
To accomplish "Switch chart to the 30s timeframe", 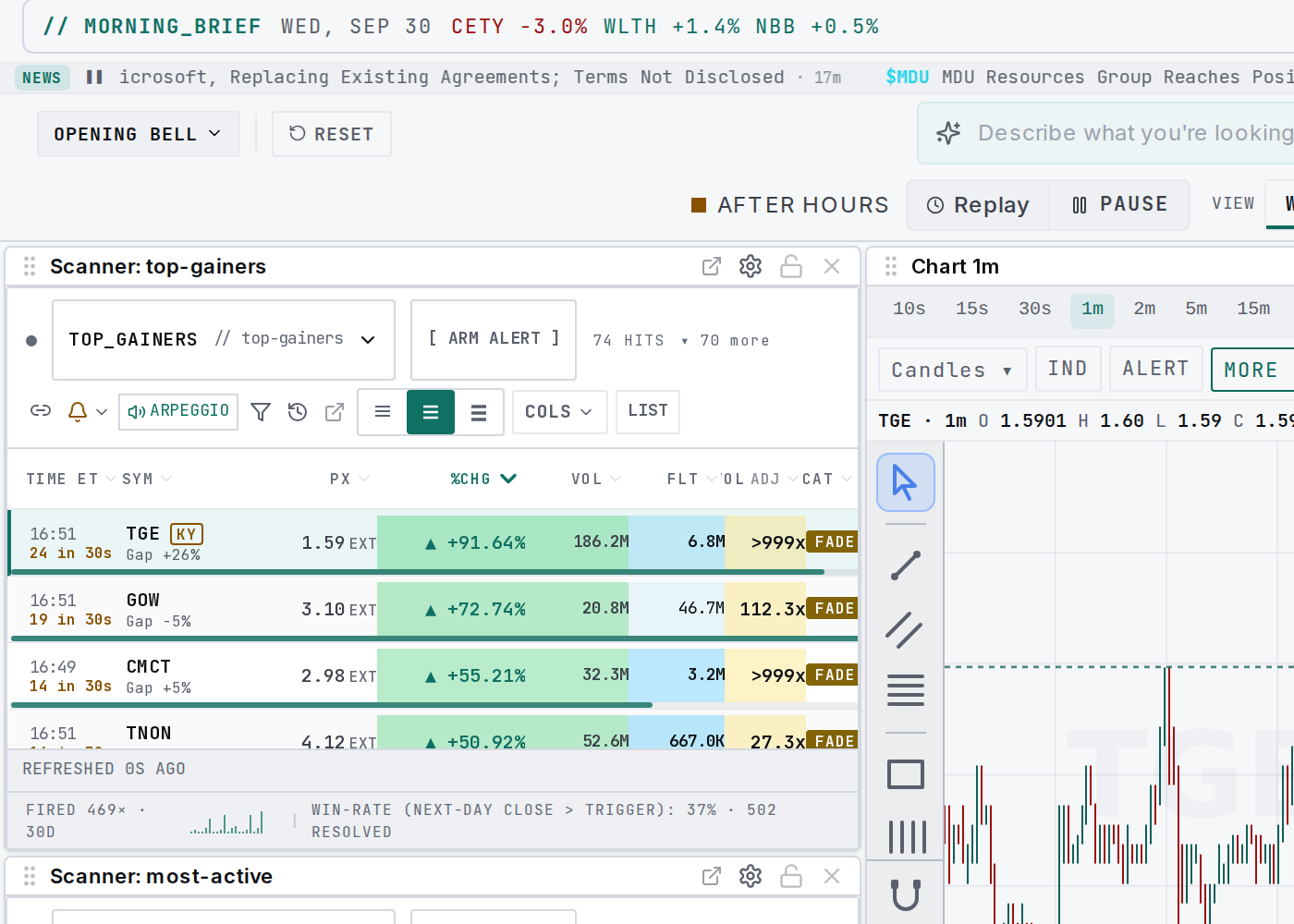I will (1035, 309).
